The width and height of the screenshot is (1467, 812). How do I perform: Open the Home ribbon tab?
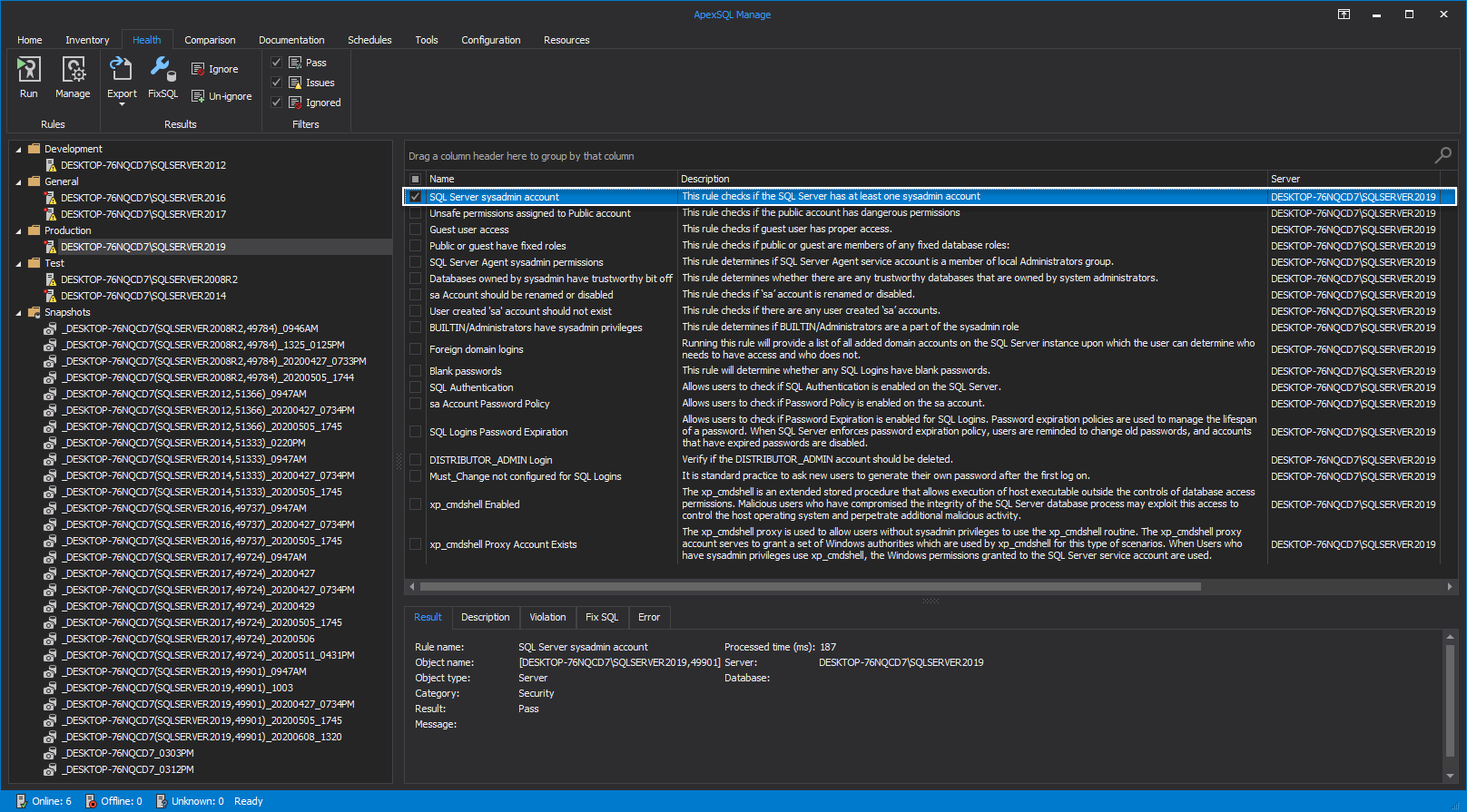[x=30, y=40]
